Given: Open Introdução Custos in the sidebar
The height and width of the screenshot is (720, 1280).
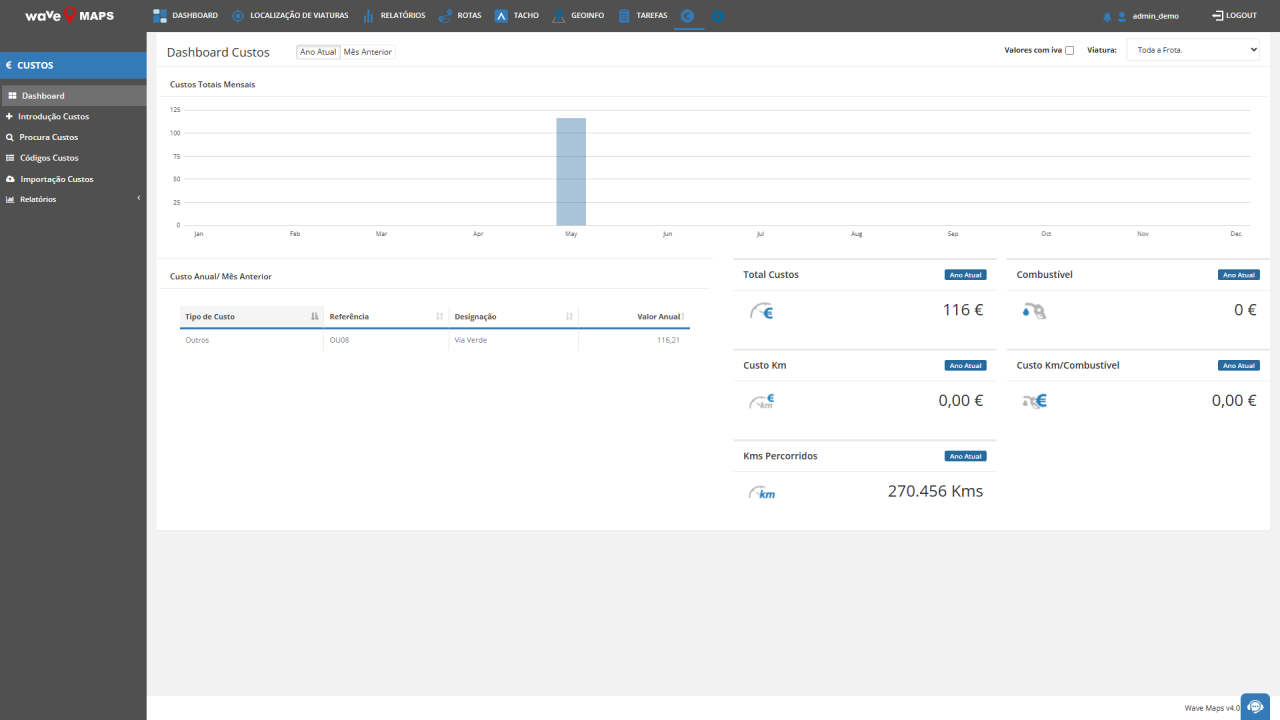Looking at the screenshot, I should pos(54,117).
